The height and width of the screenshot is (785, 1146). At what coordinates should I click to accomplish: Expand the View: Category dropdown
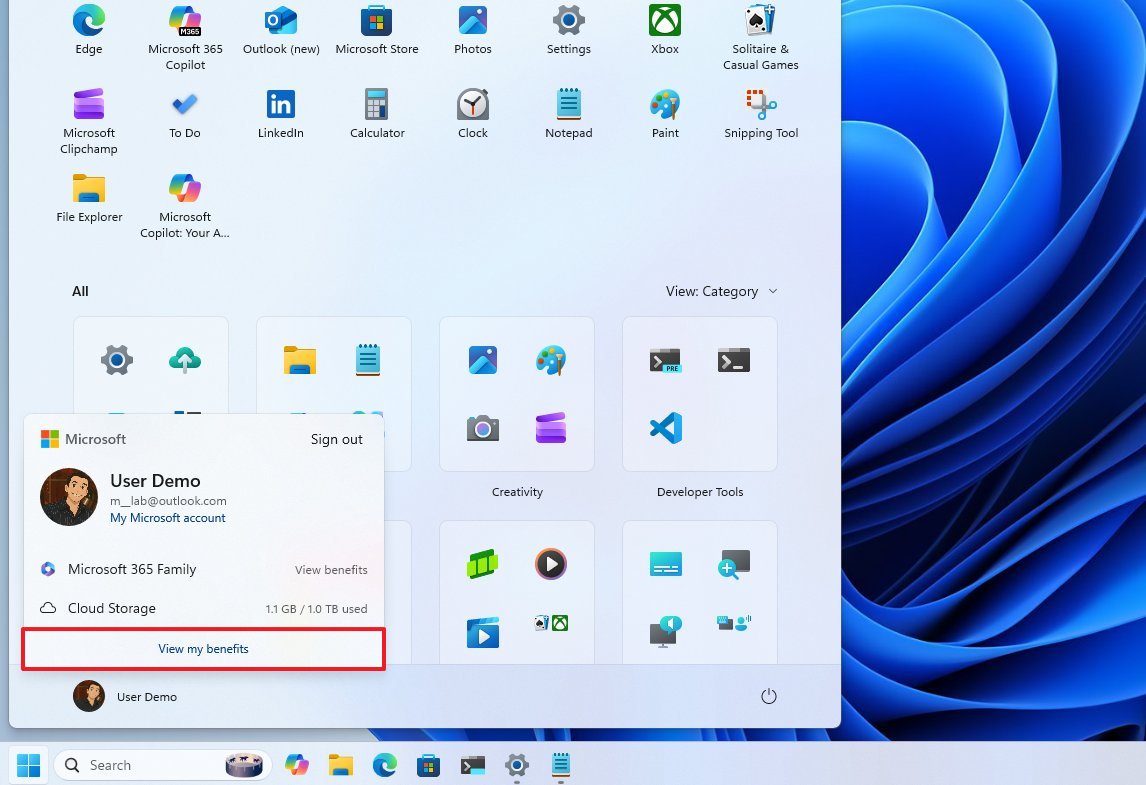click(x=722, y=291)
